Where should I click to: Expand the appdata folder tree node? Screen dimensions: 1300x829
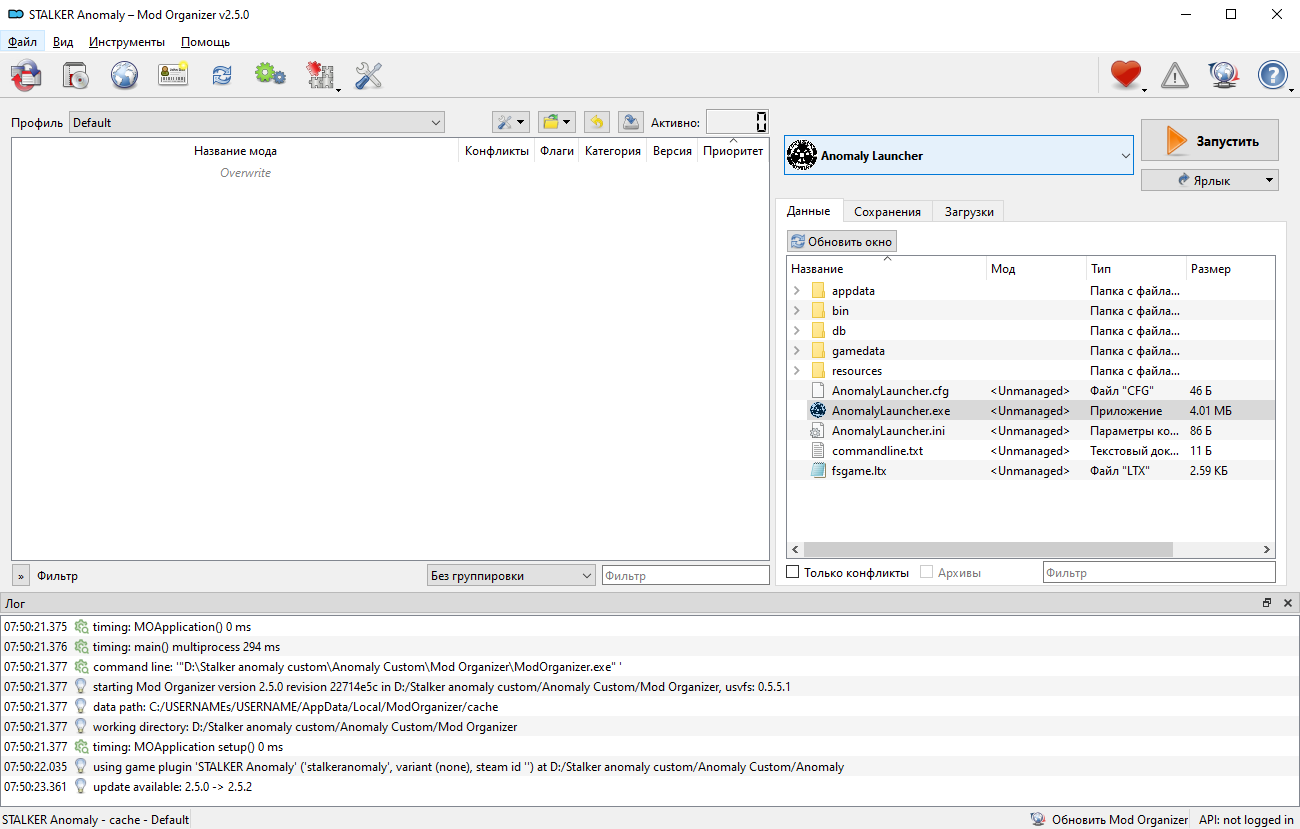coord(797,291)
